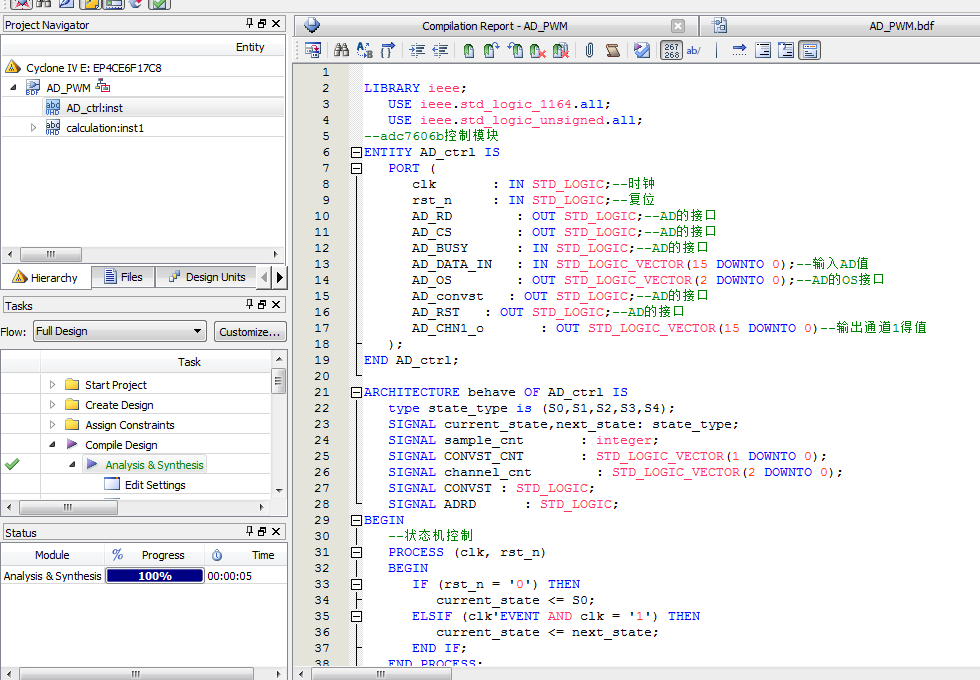Image resolution: width=980 pixels, height=680 pixels.
Task: Click the Analysis & Synthesis 100% progress bar
Action: (x=155, y=576)
